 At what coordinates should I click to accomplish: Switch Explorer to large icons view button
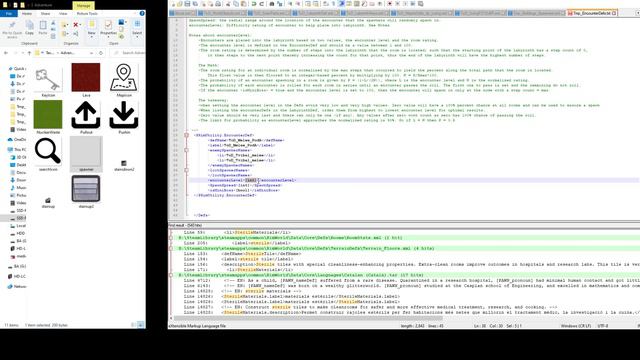pos(140,325)
